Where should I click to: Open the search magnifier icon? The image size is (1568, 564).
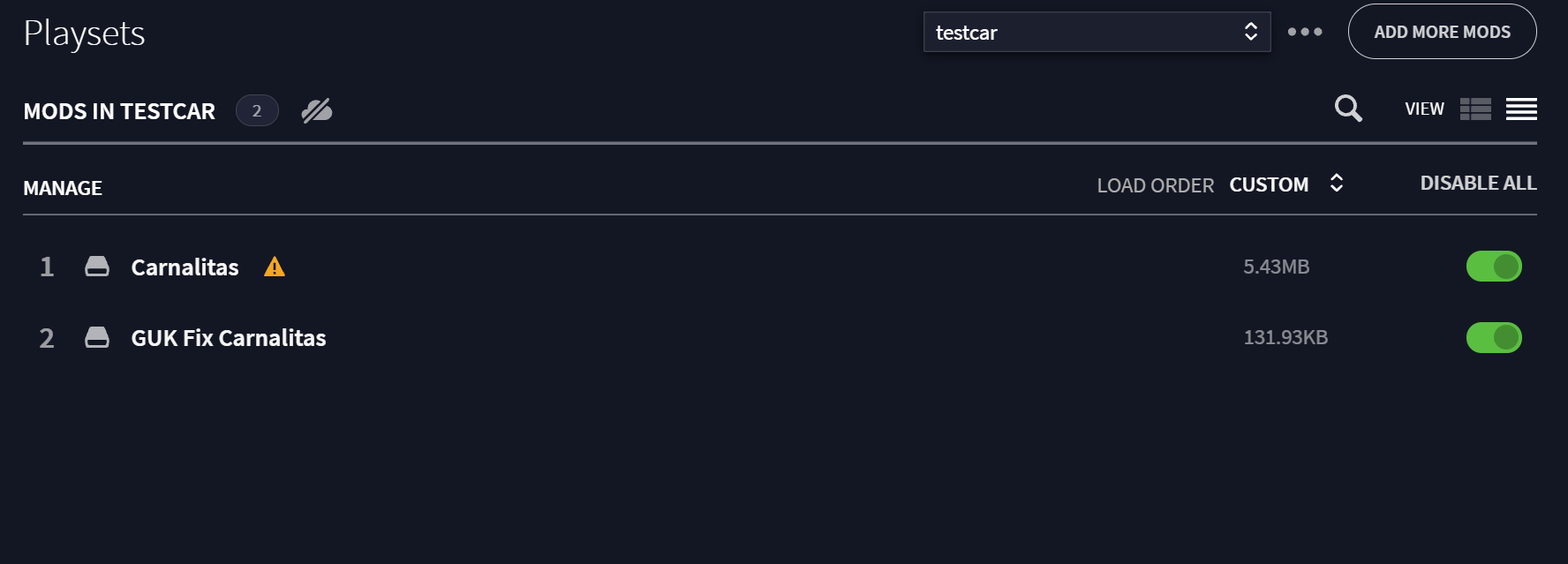click(x=1348, y=109)
